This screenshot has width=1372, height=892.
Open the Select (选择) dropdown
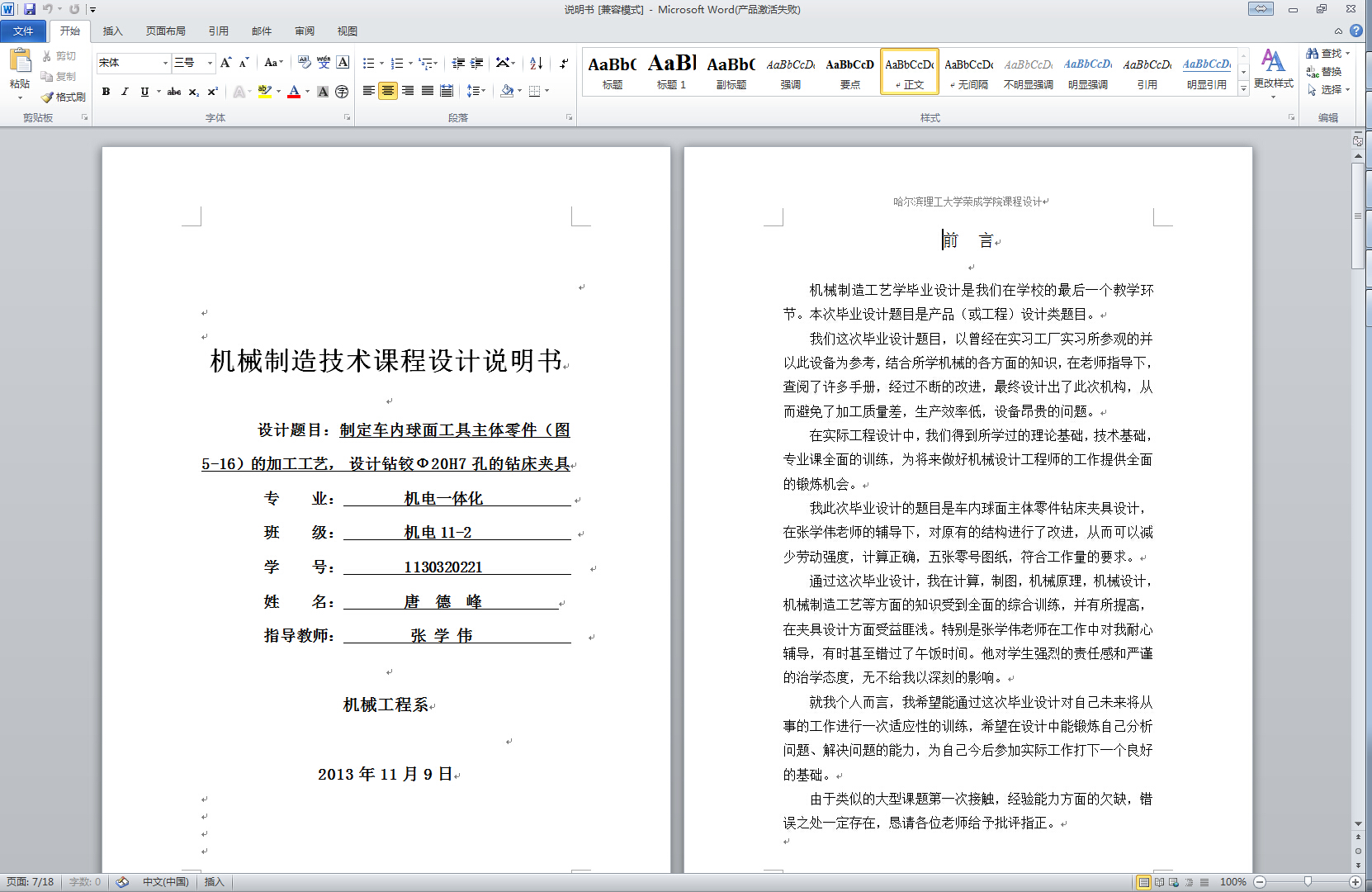point(1328,90)
